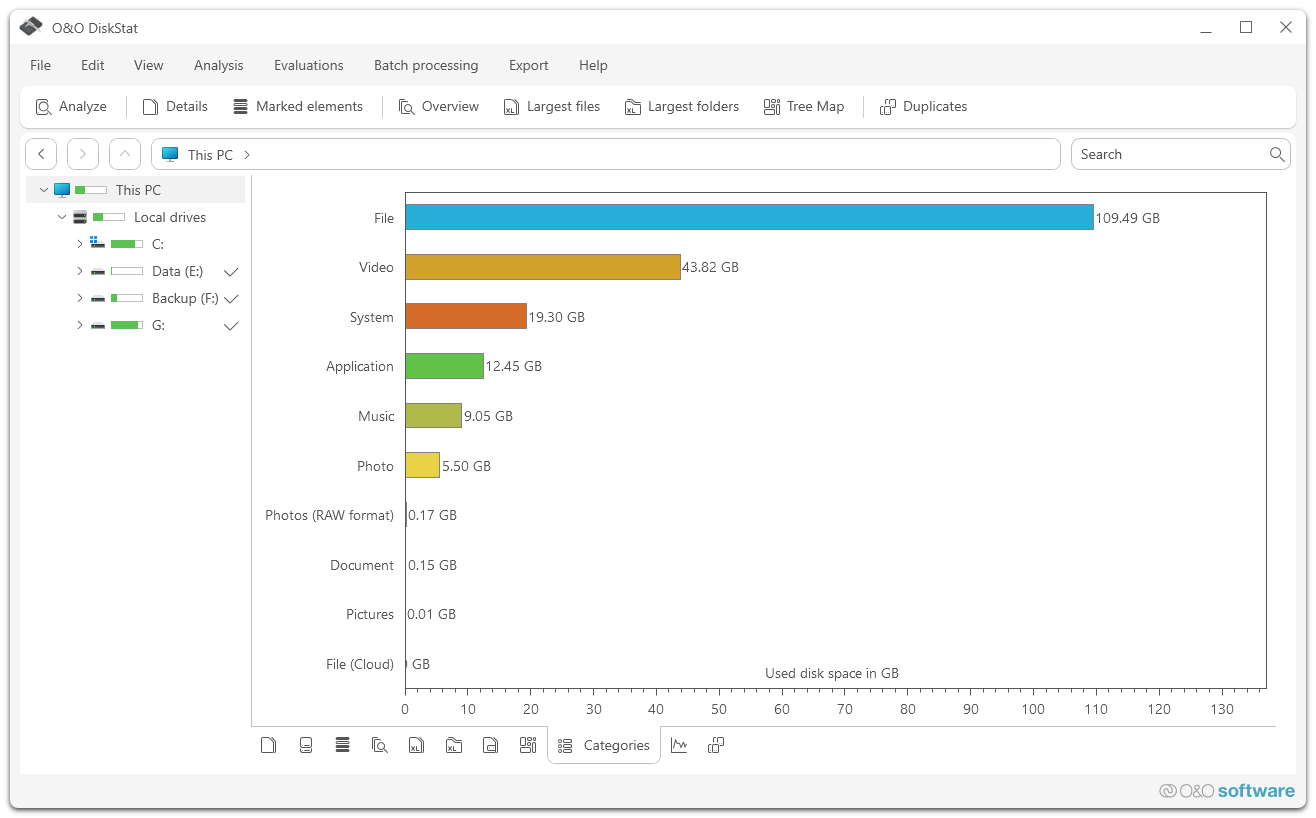Click the orange System bar in the chart
The width and height of the screenshot is (1316, 818).
coord(466,316)
